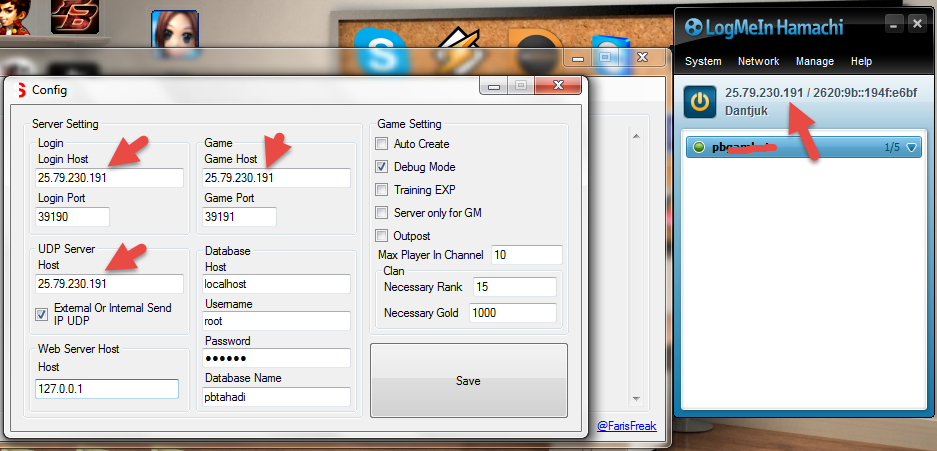Toggle External Or Internal Send IP UDP
Viewport: 937px width, 451px height.
(41, 314)
